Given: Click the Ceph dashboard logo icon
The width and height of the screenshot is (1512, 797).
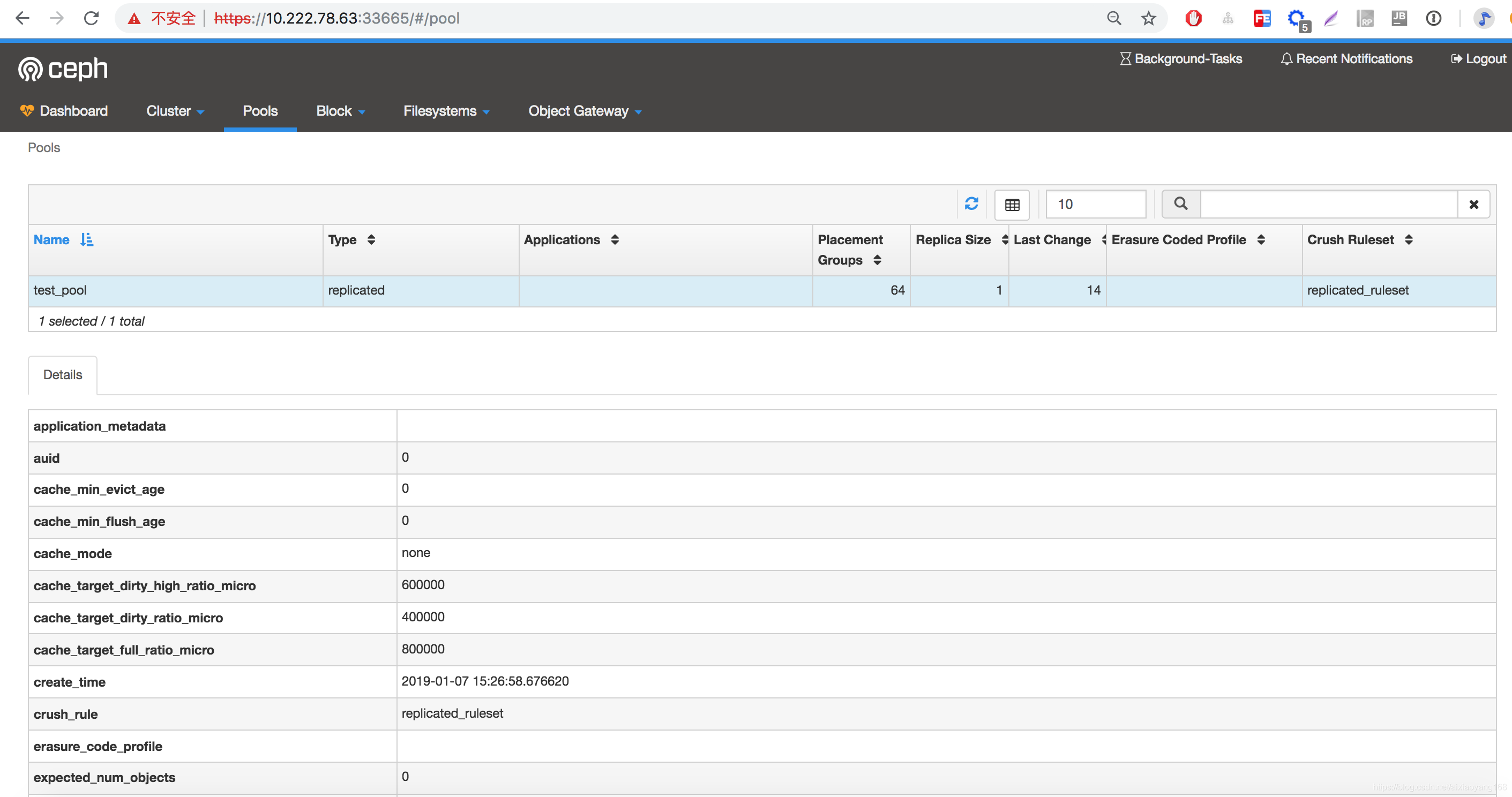Looking at the screenshot, I should point(29,69).
